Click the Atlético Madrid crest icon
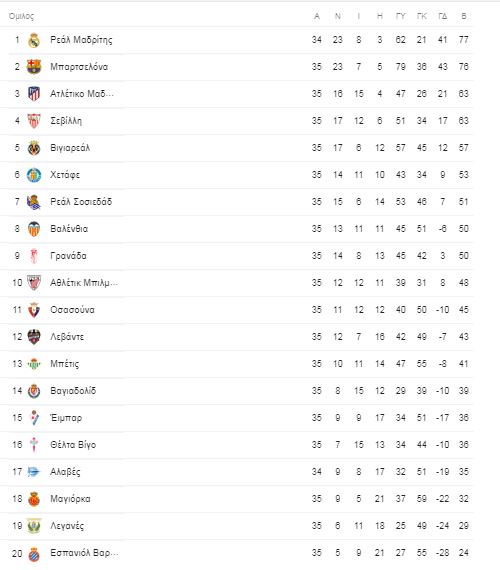 coord(34,94)
